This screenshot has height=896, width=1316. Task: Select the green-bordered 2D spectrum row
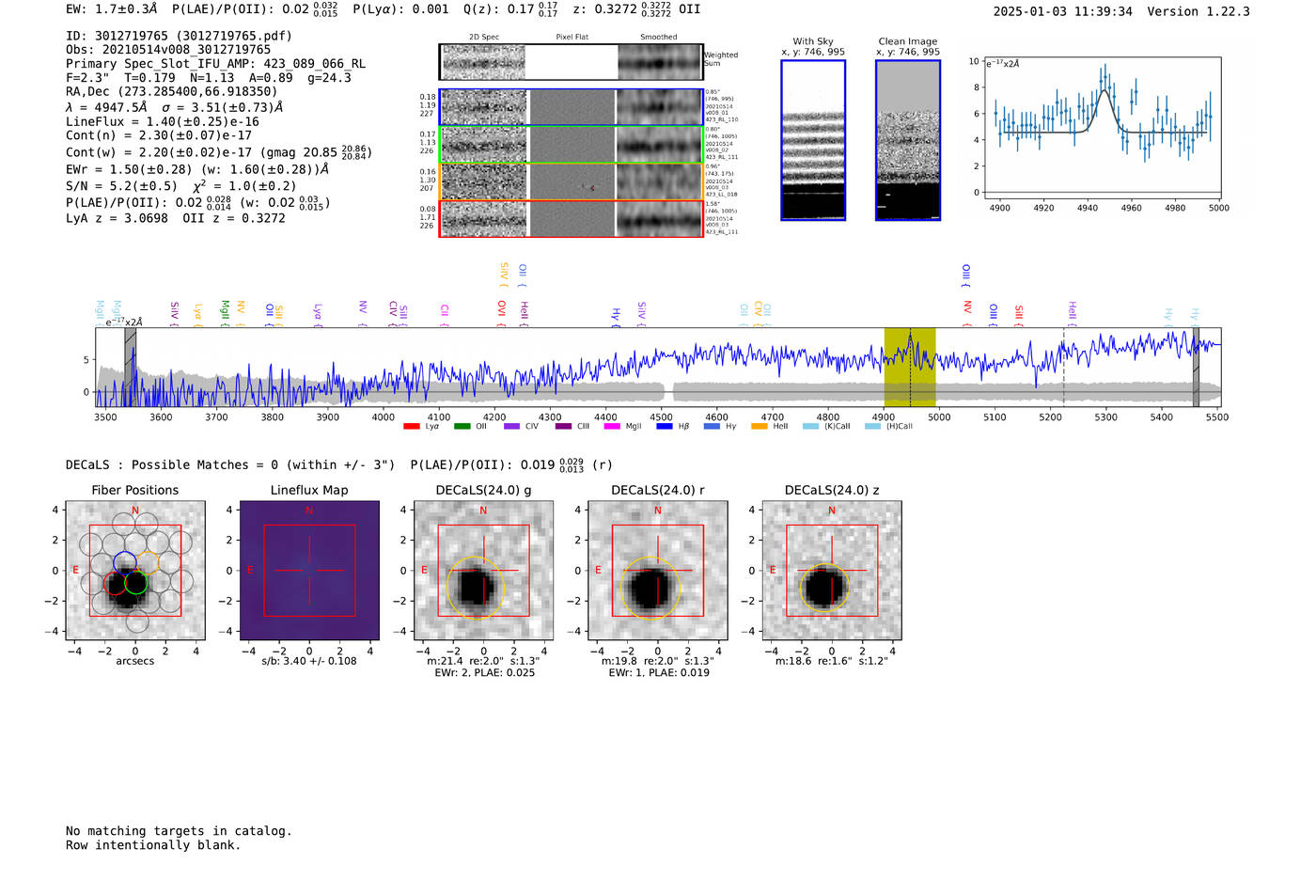571,144
